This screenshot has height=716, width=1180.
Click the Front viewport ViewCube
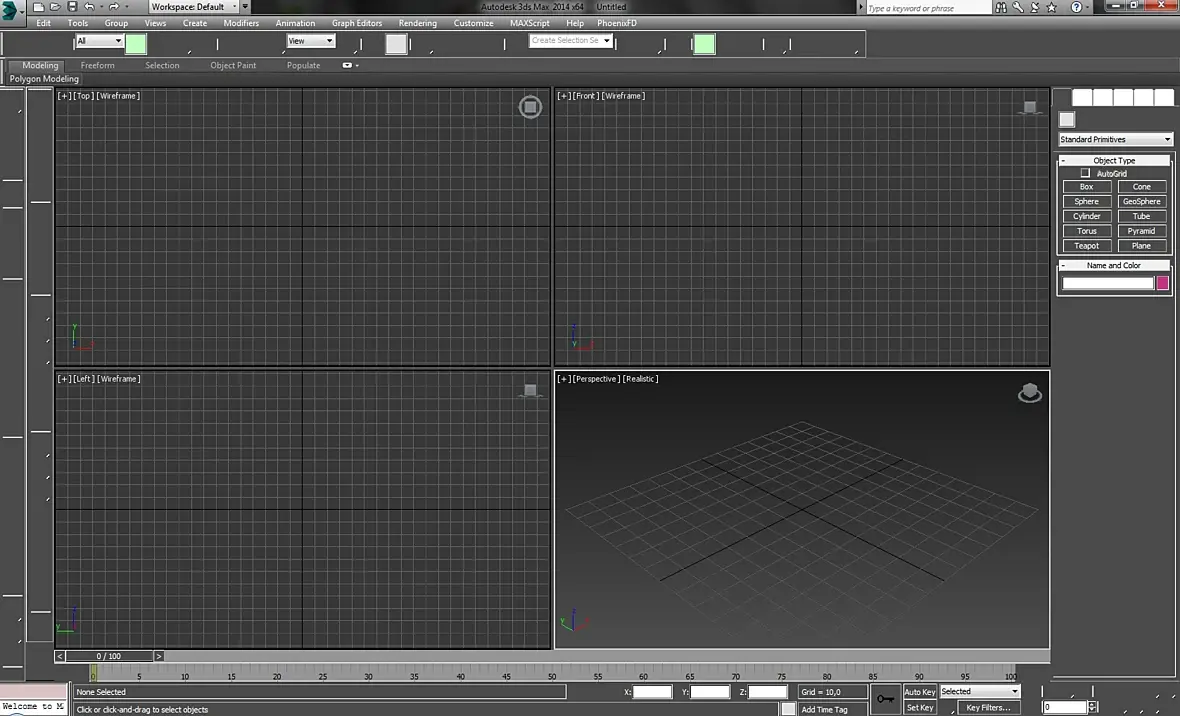point(1029,108)
